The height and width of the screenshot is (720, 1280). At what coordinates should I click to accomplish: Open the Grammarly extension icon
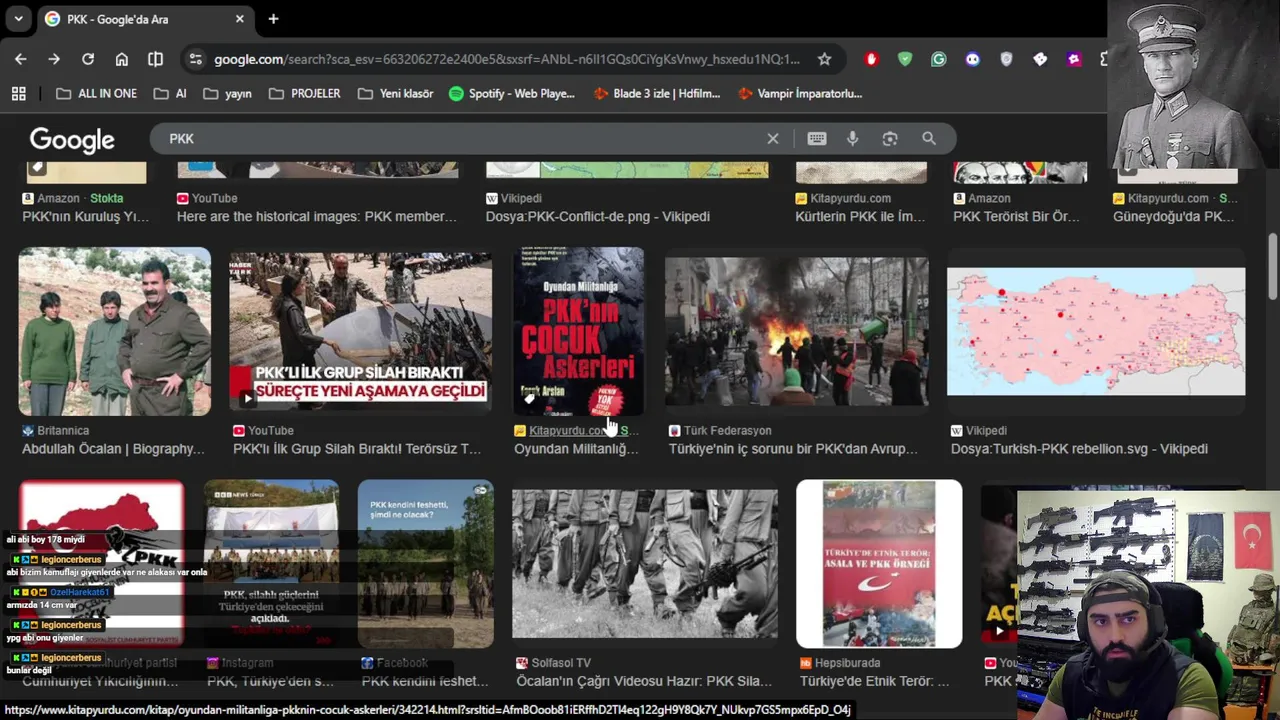pyautogui.click(x=938, y=59)
